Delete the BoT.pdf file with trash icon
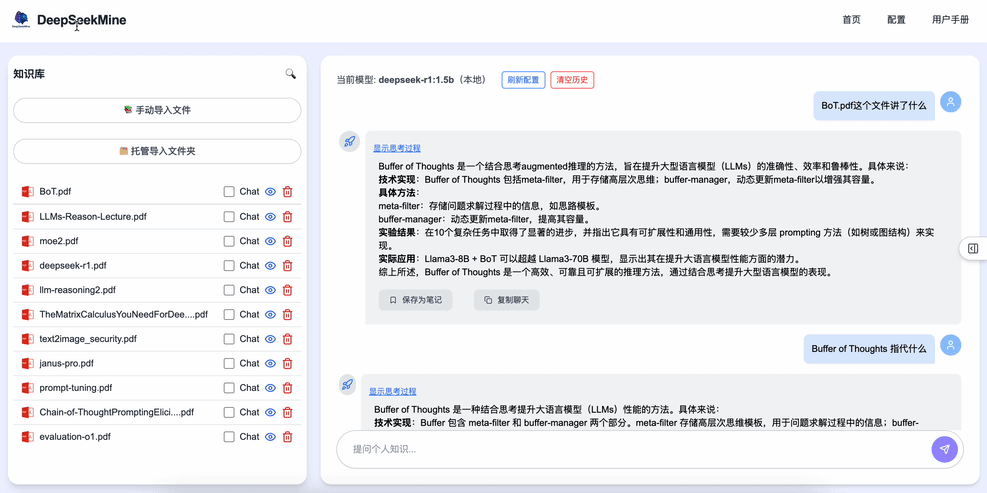Image resolution: width=987 pixels, height=493 pixels. click(288, 192)
